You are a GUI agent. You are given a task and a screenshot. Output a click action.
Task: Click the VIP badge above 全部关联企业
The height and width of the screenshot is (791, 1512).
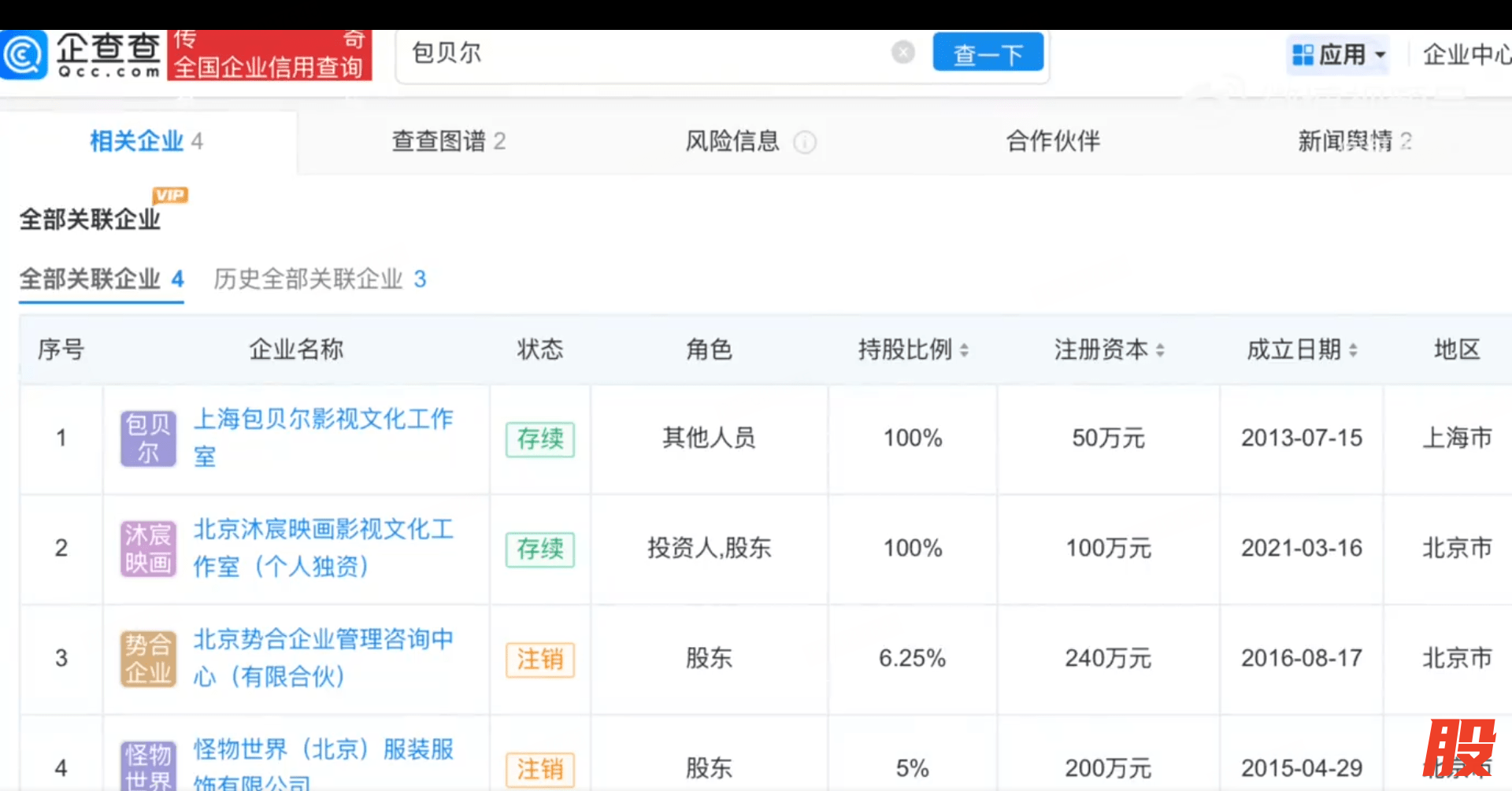point(170,195)
